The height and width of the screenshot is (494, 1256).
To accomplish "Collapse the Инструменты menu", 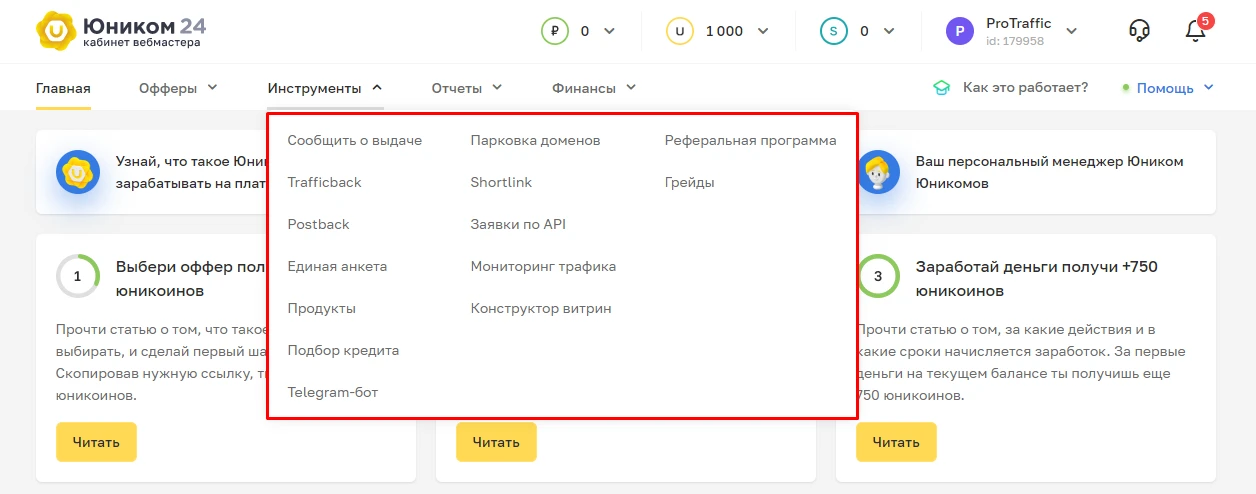I will tap(325, 88).
